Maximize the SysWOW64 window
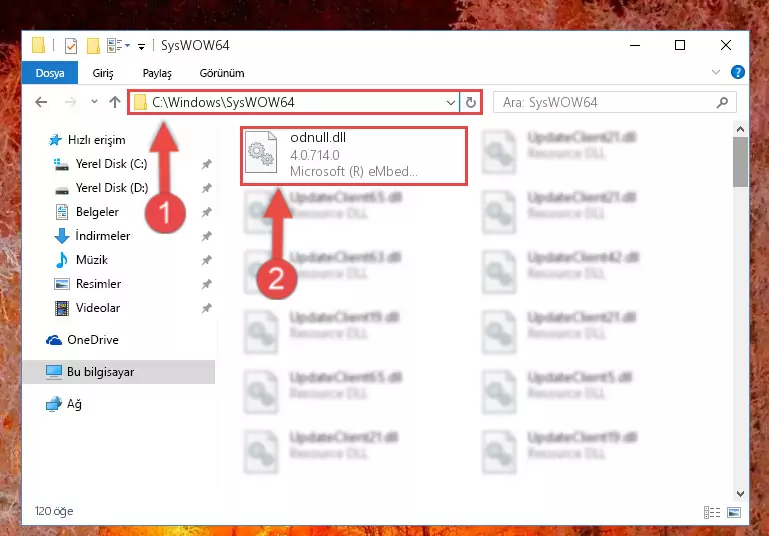Image resolution: width=769 pixels, height=536 pixels. point(680,45)
